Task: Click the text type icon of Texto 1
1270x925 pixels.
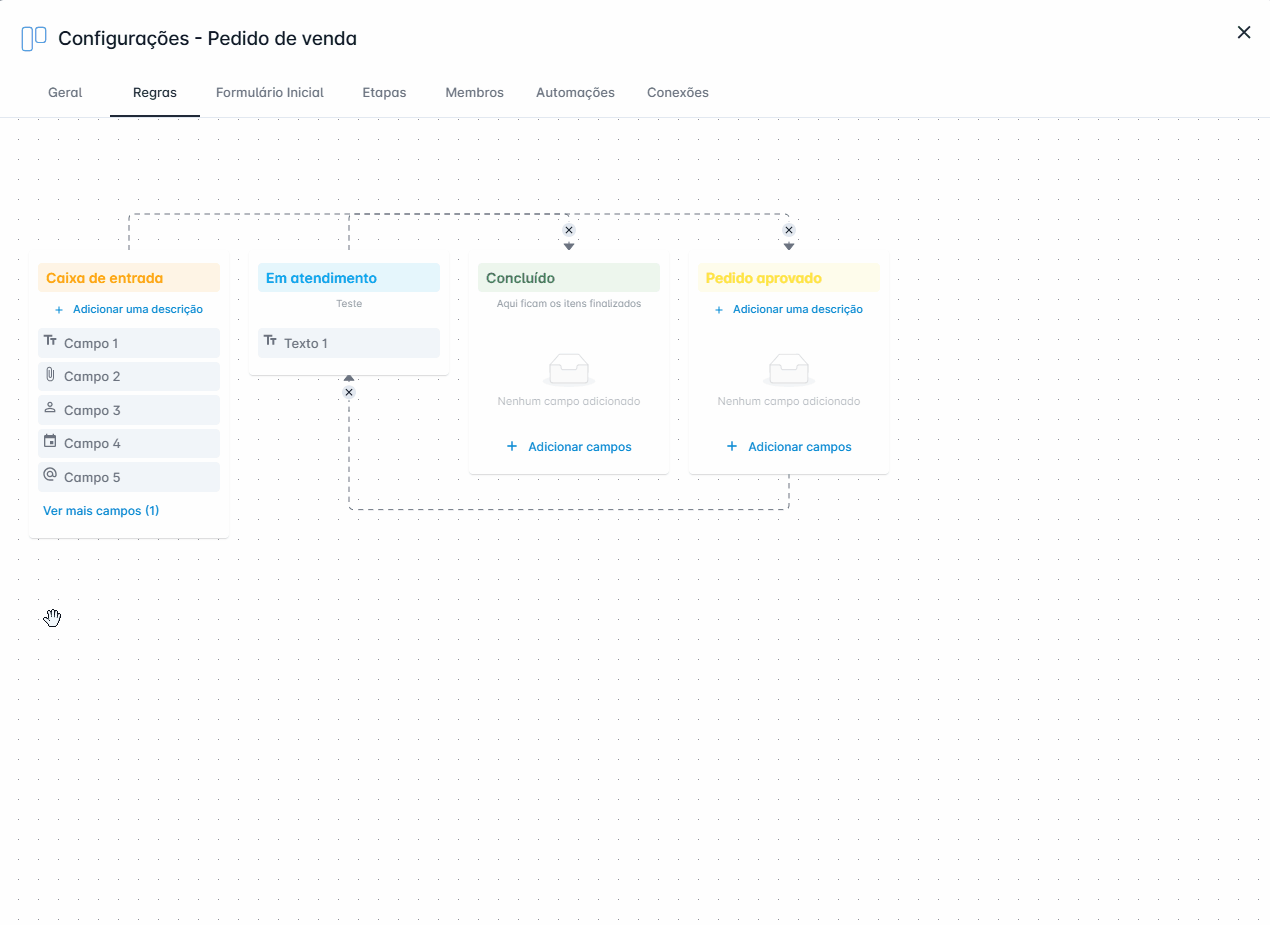Action: (270, 341)
